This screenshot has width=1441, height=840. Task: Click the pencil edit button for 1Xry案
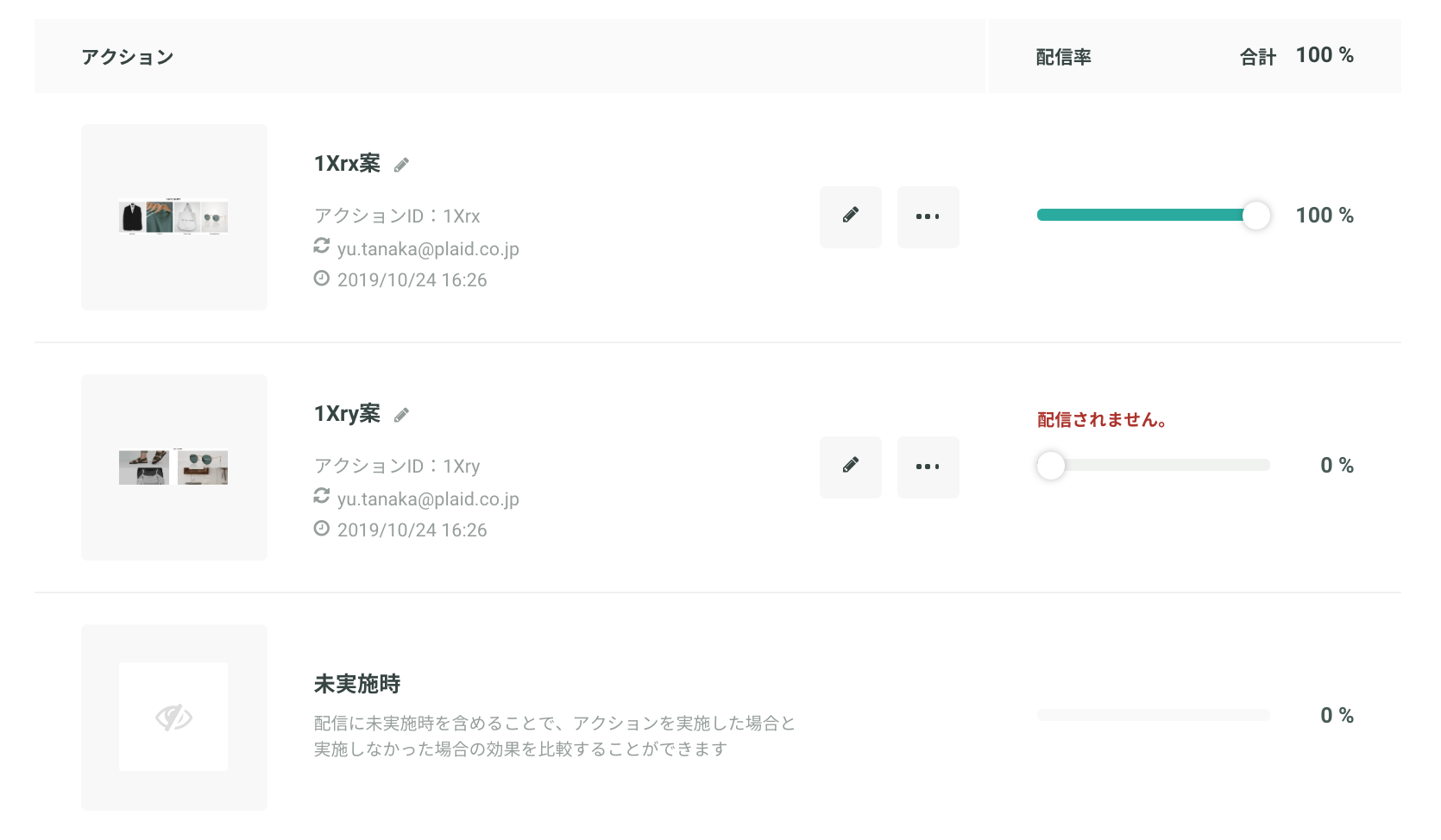click(x=851, y=467)
